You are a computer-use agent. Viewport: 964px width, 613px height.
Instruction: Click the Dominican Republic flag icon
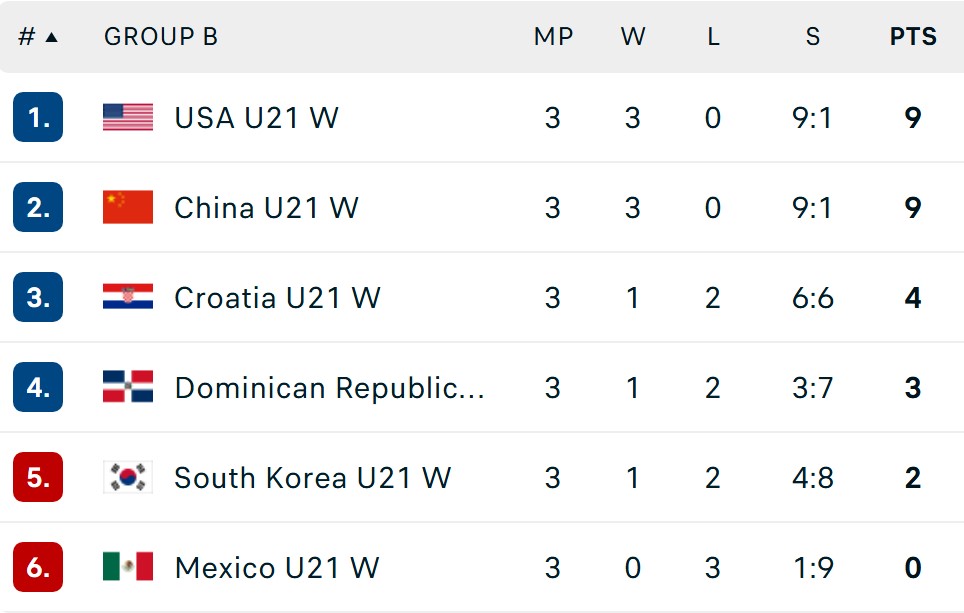[x=128, y=386]
